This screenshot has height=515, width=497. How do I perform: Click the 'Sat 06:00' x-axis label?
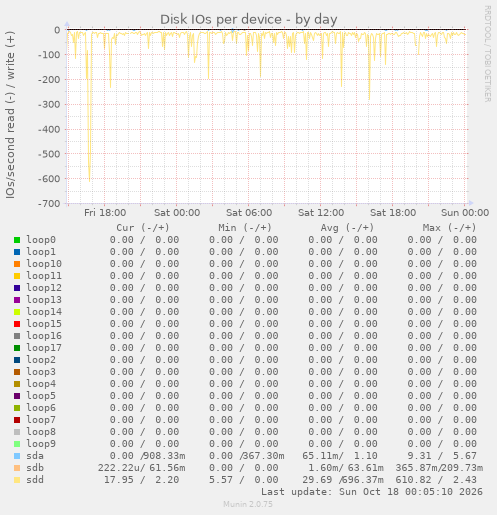click(249, 213)
